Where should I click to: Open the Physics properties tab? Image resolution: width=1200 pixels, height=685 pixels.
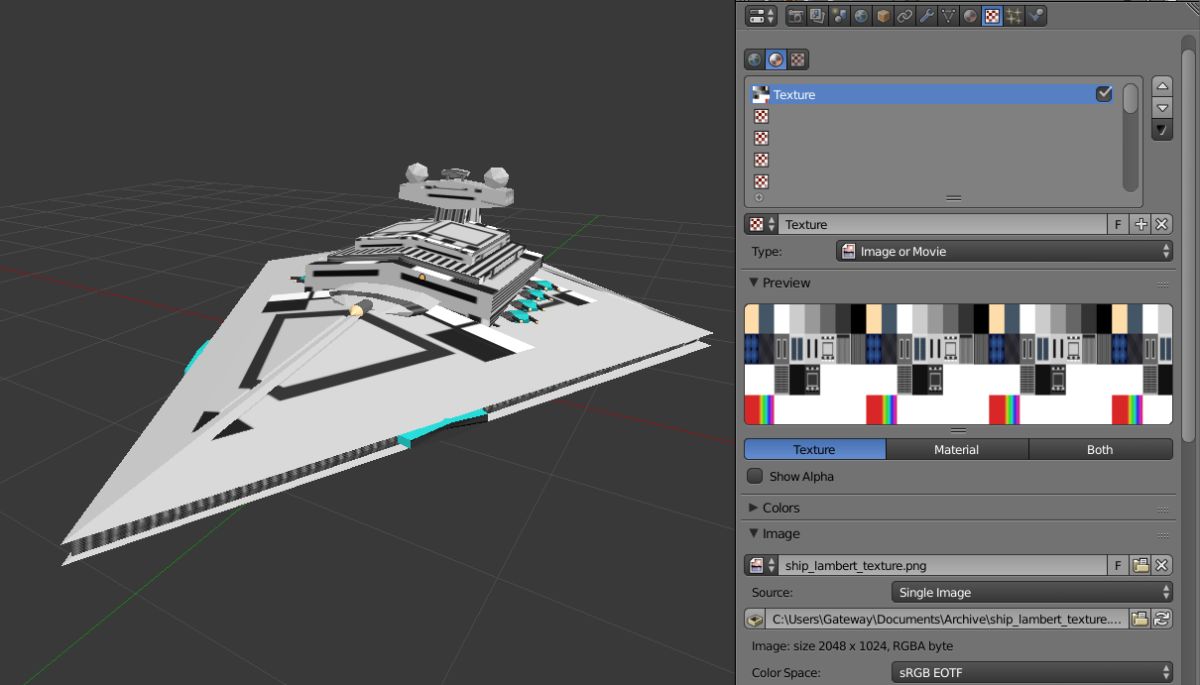click(1036, 15)
